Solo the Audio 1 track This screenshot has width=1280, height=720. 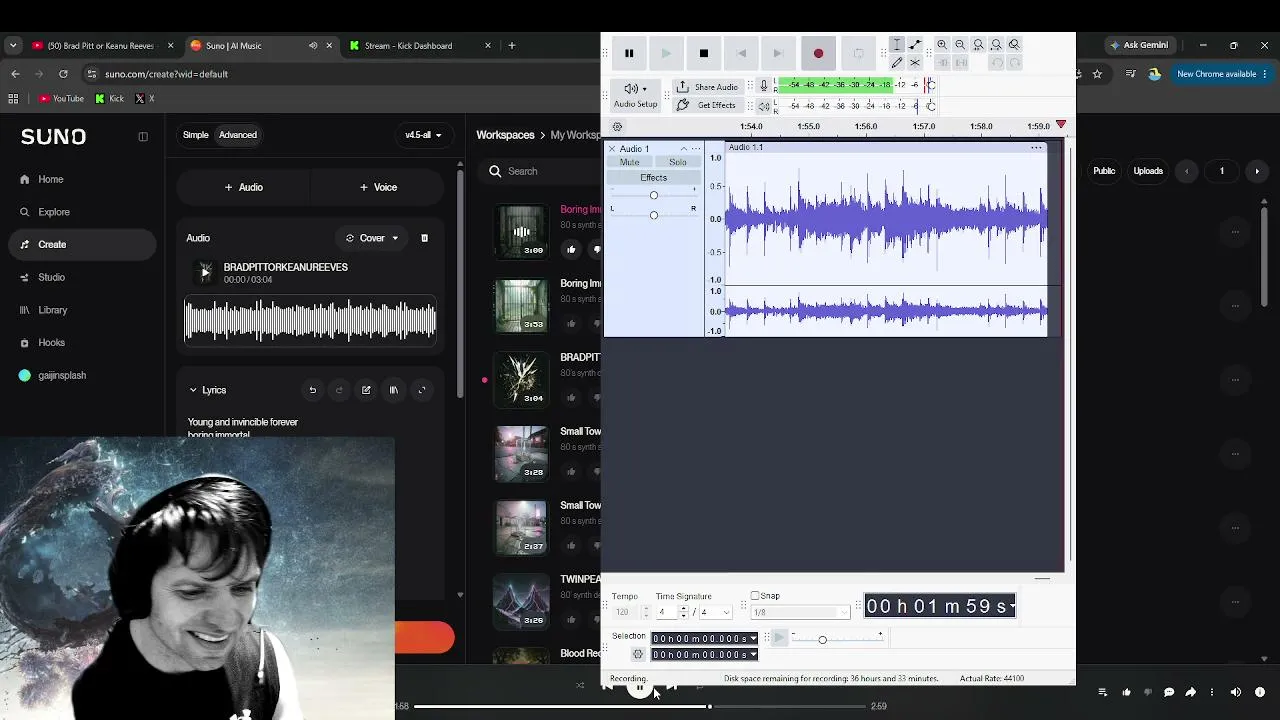[678, 162]
